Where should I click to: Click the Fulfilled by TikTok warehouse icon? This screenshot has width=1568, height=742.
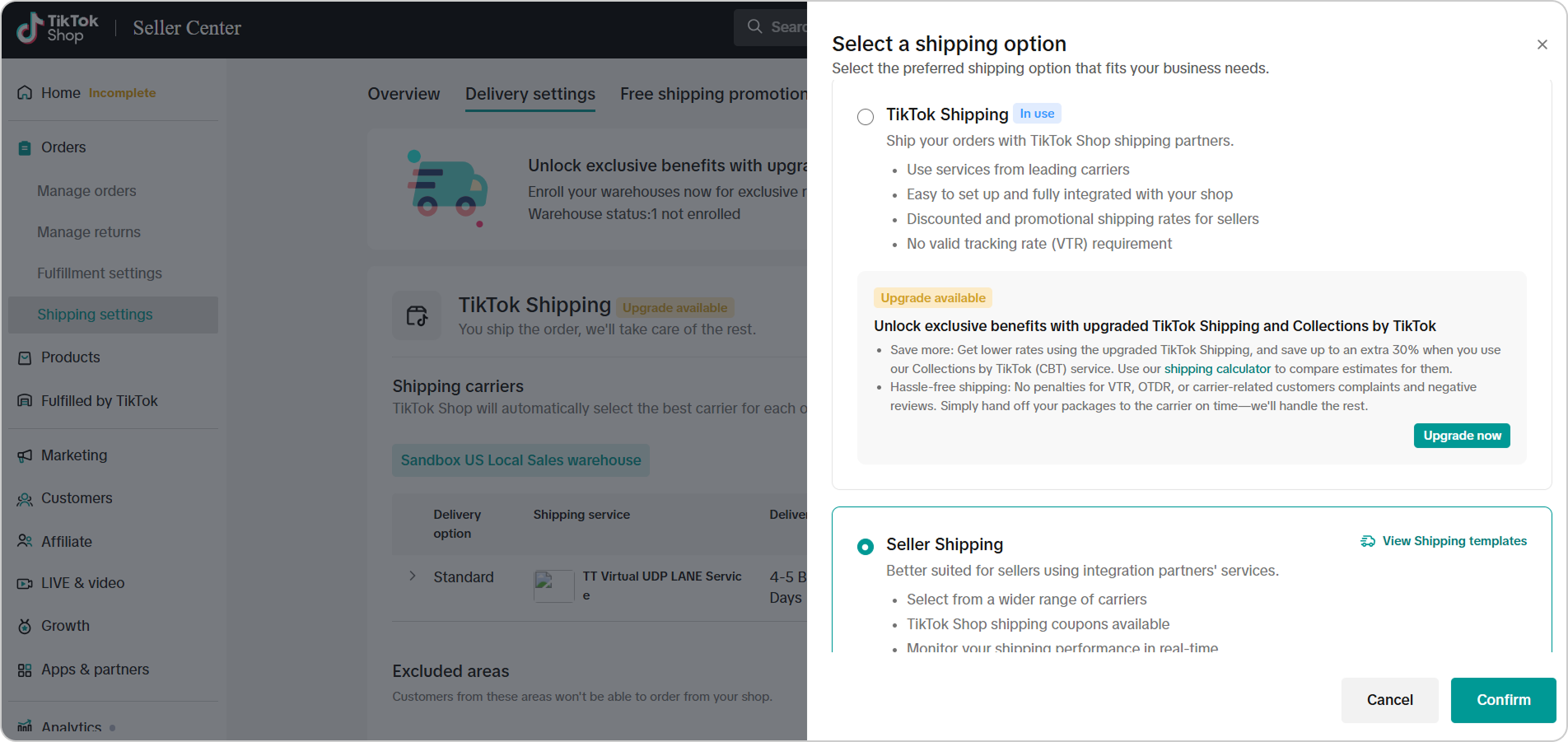click(x=25, y=401)
